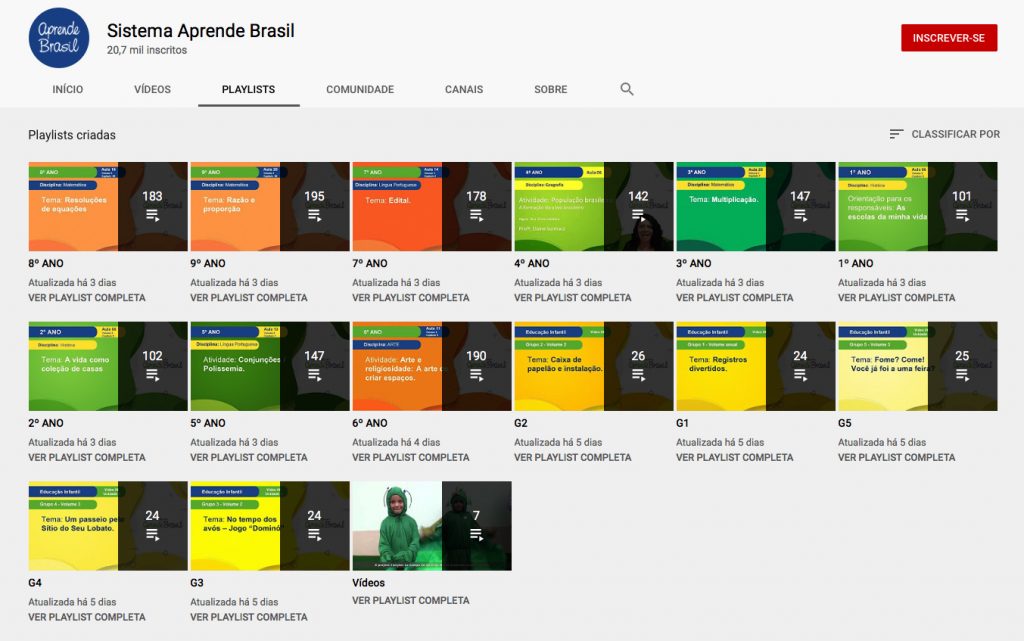Click the Sistema Aprende Brasil channel name
Image resolution: width=1024 pixels, height=641 pixels.
pyautogui.click(x=200, y=31)
